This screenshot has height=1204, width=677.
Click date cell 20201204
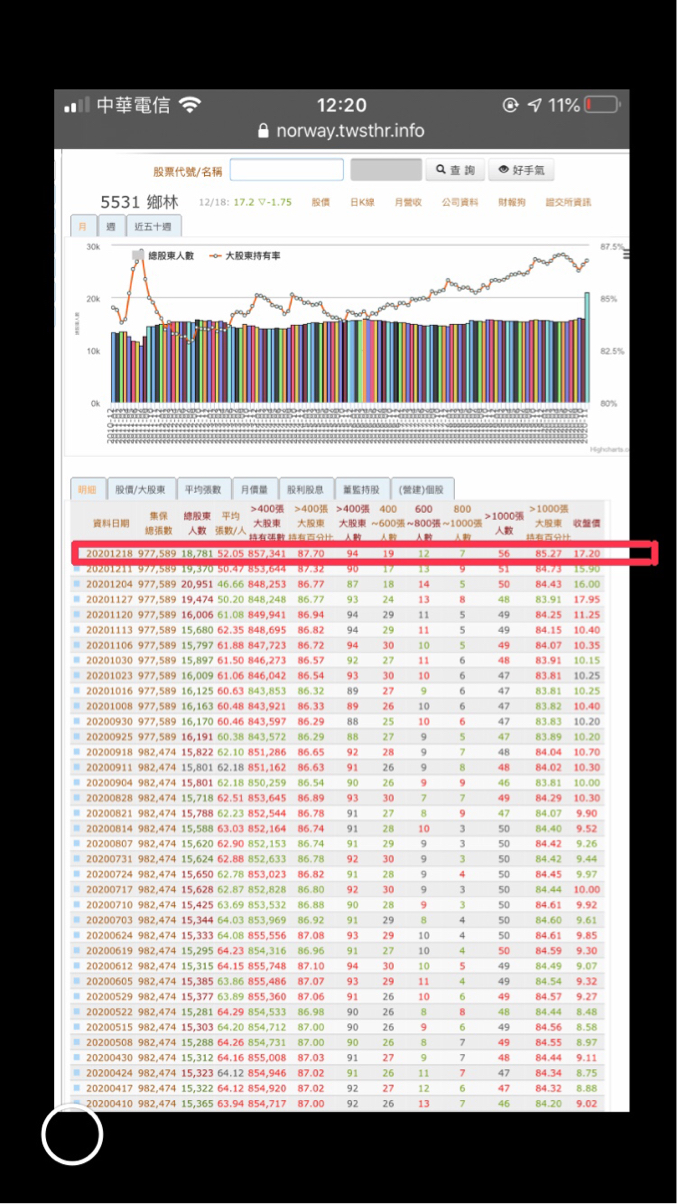(109, 583)
